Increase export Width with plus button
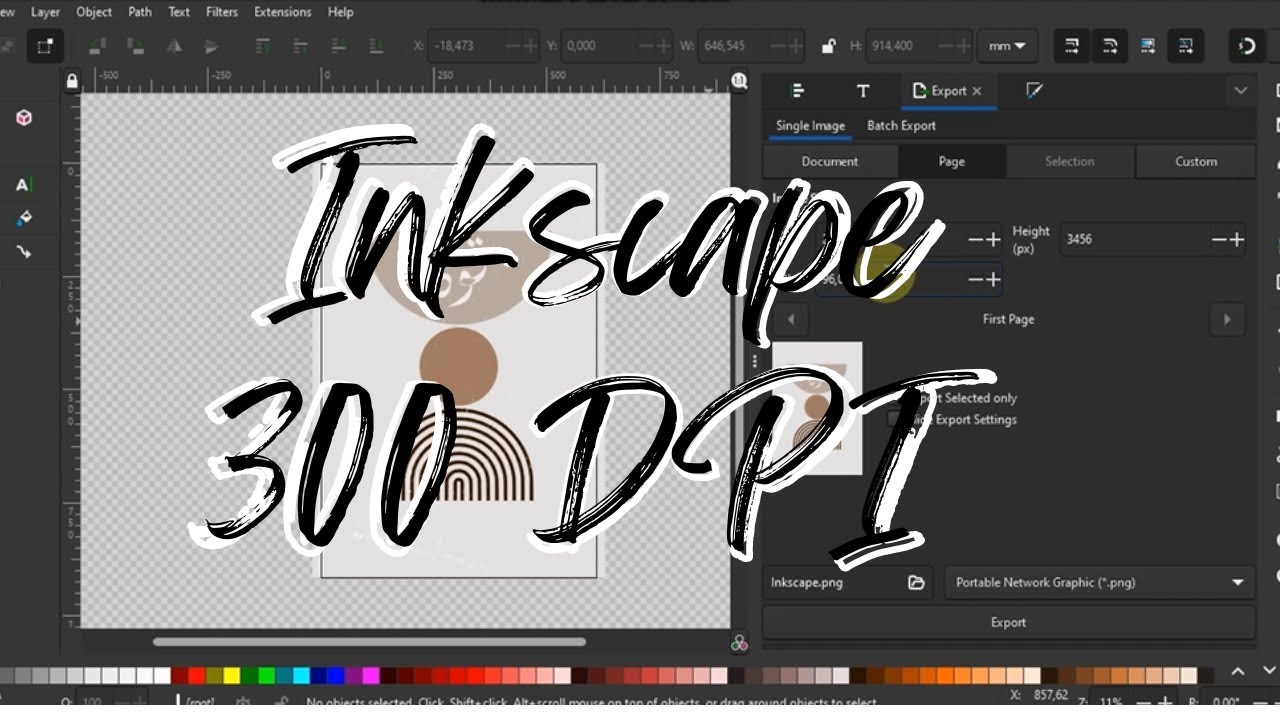Image resolution: width=1280 pixels, height=720 pixels. point(993,240)
